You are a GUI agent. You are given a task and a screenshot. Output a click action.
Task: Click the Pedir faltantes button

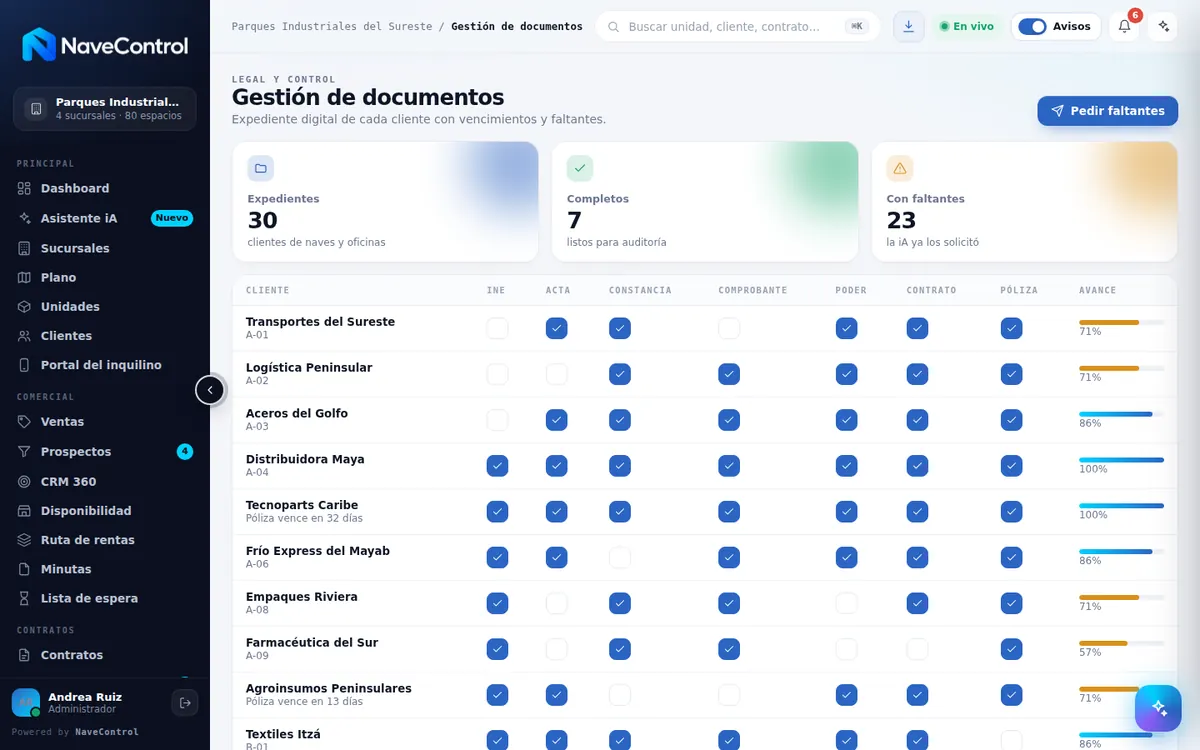[1107, 111]
